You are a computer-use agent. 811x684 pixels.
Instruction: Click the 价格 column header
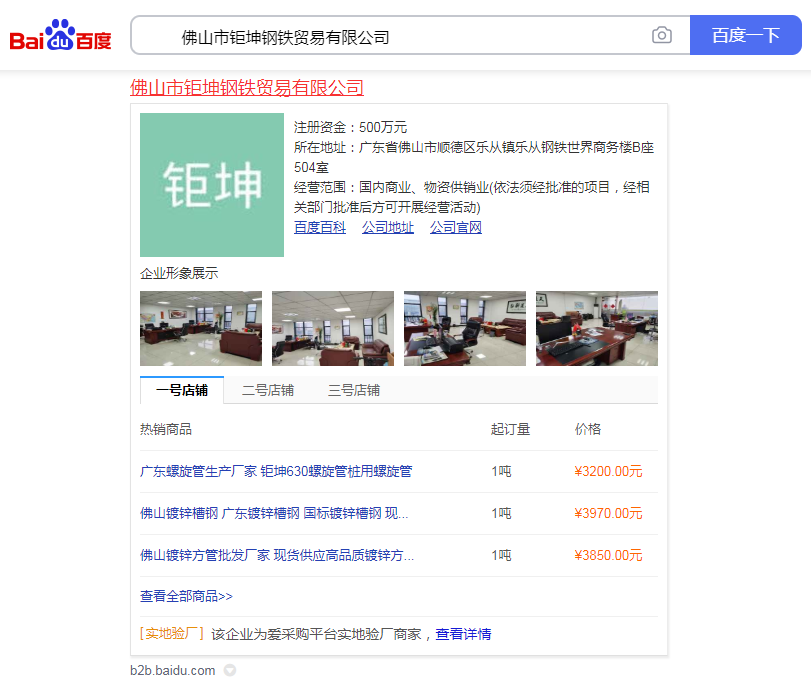(x=588, y=429)
